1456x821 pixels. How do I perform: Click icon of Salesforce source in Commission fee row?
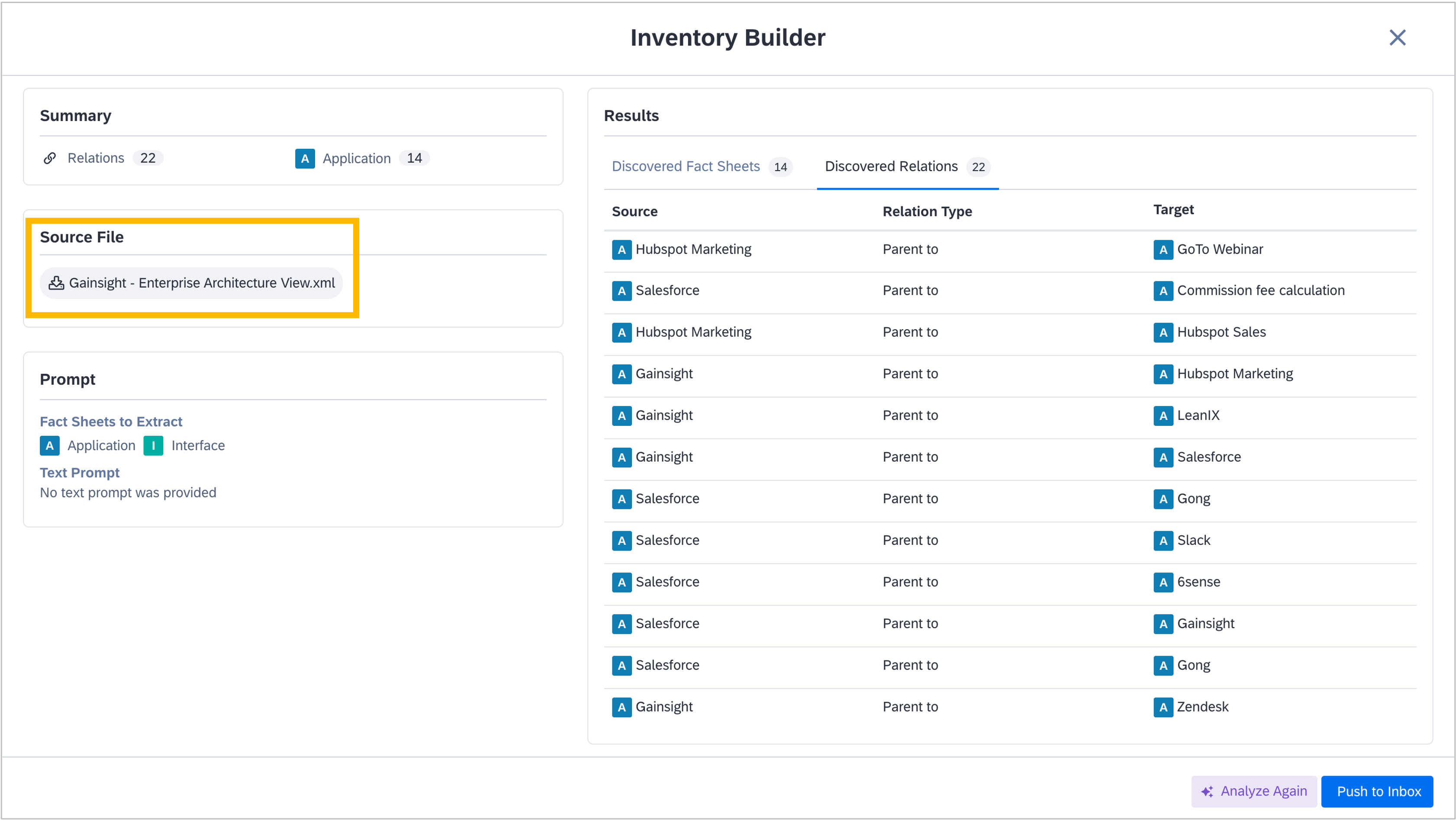pos(622,291)
